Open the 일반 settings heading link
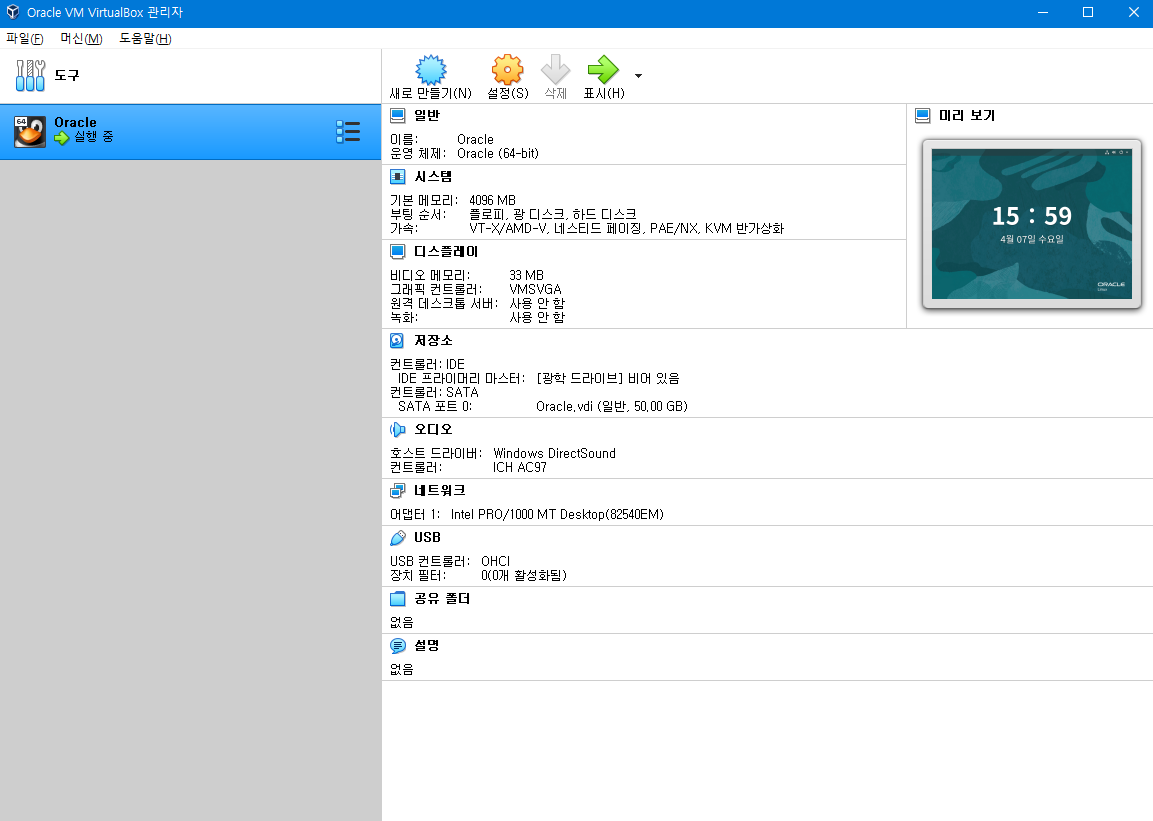 point(426,115)
